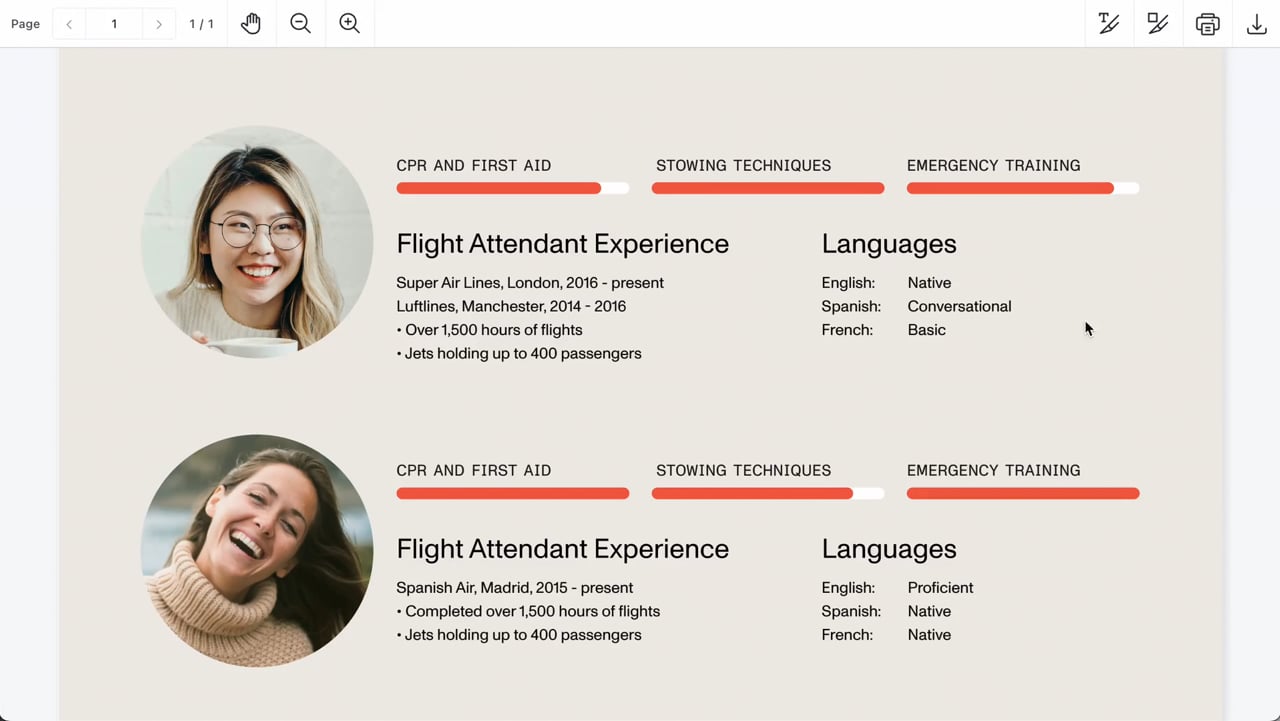Go to the next page
The height and width of the screenshot is (721, 1280).
tap(158, 24)
